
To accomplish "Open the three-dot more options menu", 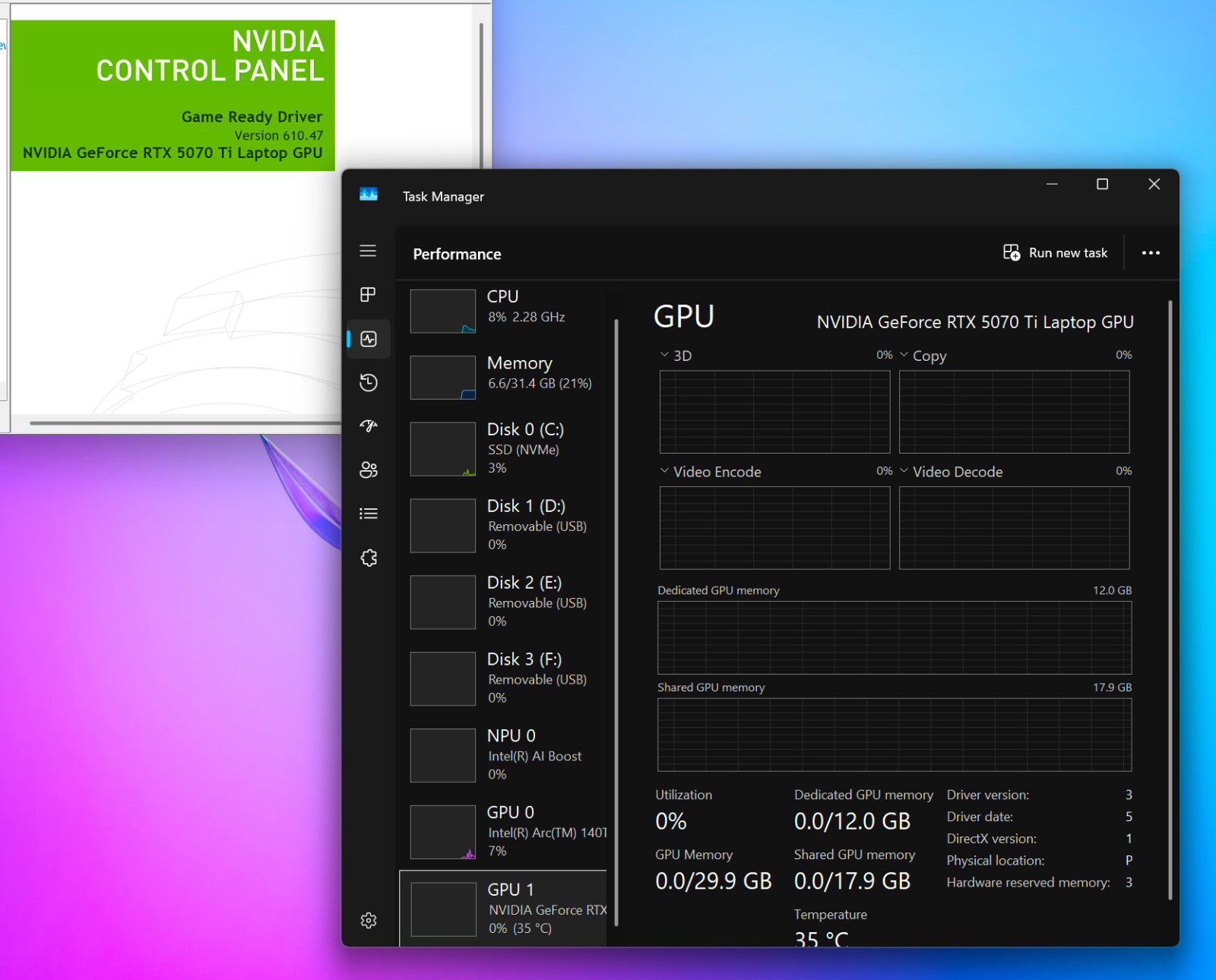I will point(1151,253).
